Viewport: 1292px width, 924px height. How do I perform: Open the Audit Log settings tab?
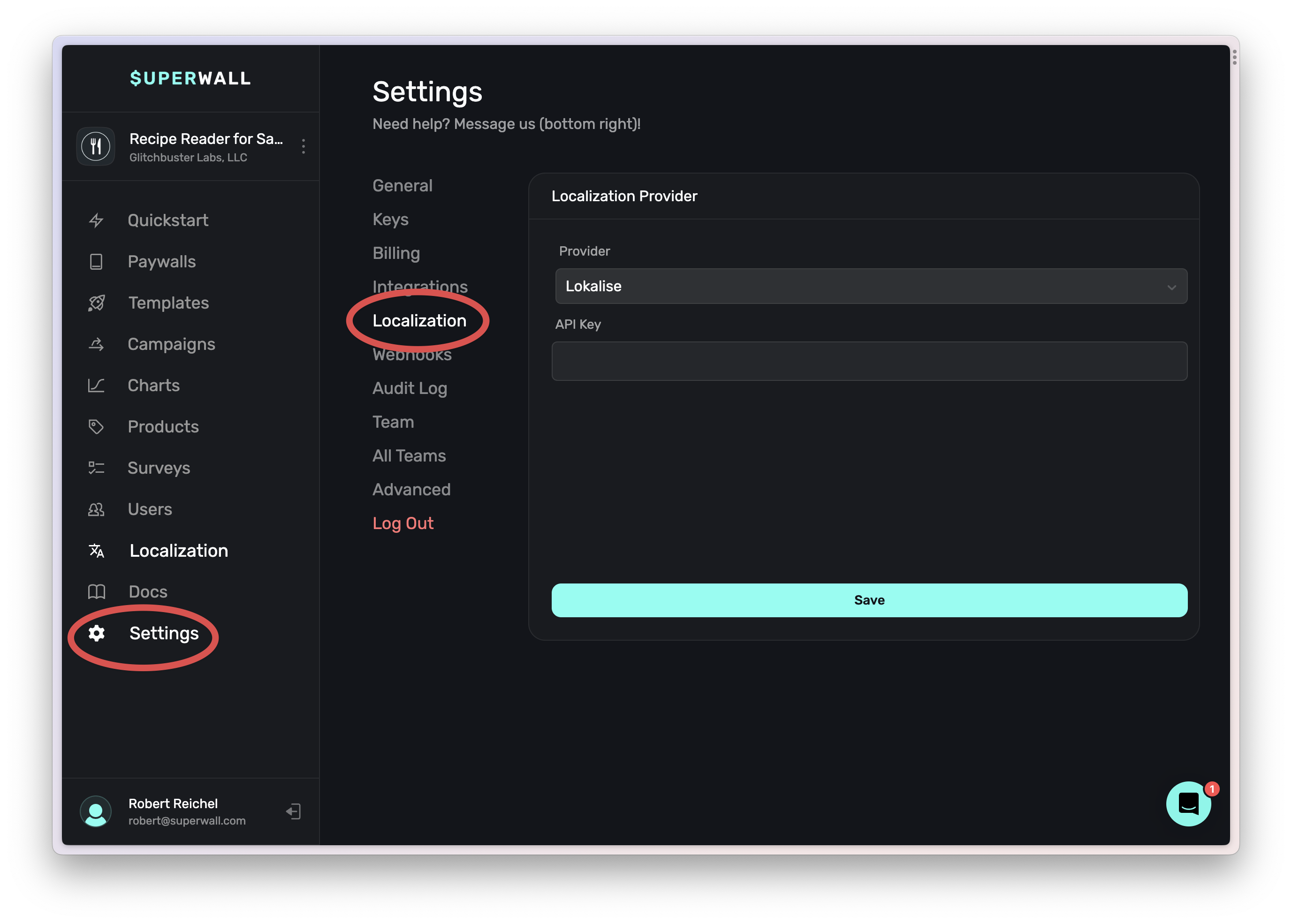point(410,388)
